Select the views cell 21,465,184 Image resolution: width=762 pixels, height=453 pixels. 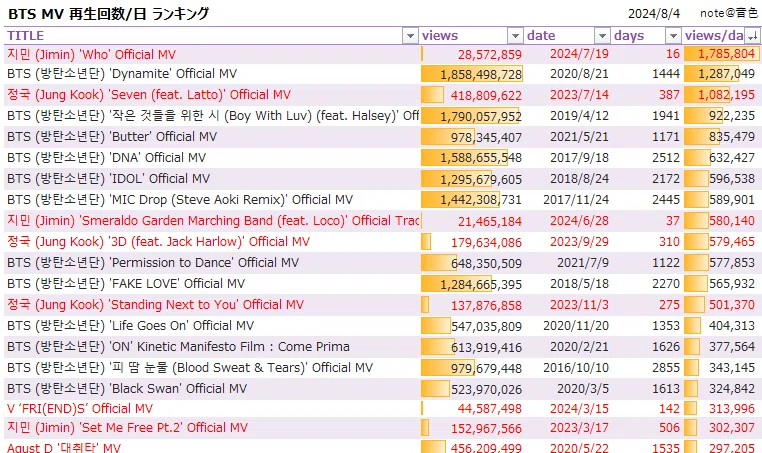(x=489, y=221)
